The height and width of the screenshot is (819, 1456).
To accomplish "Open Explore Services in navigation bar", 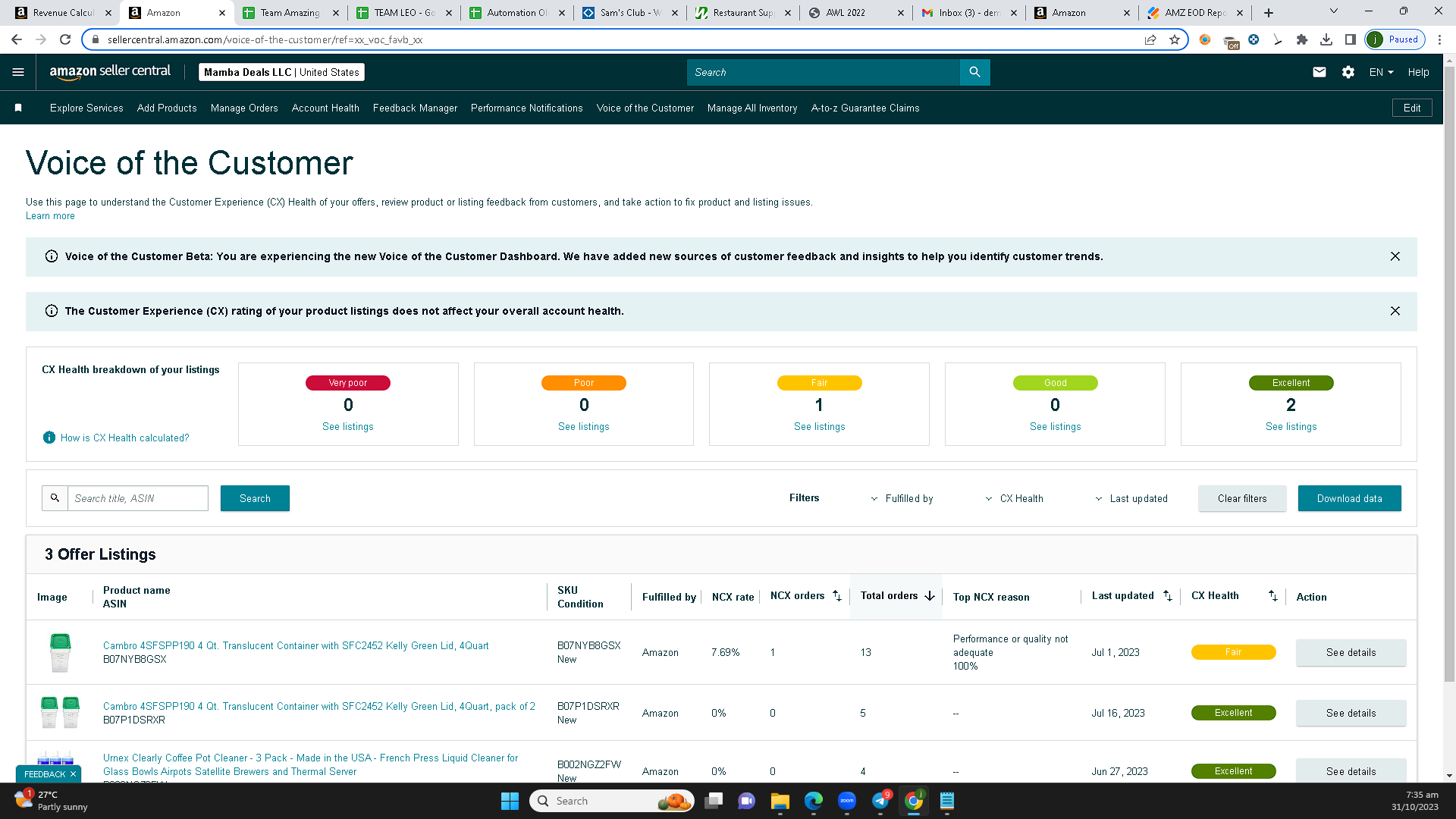I will [86, 108].
